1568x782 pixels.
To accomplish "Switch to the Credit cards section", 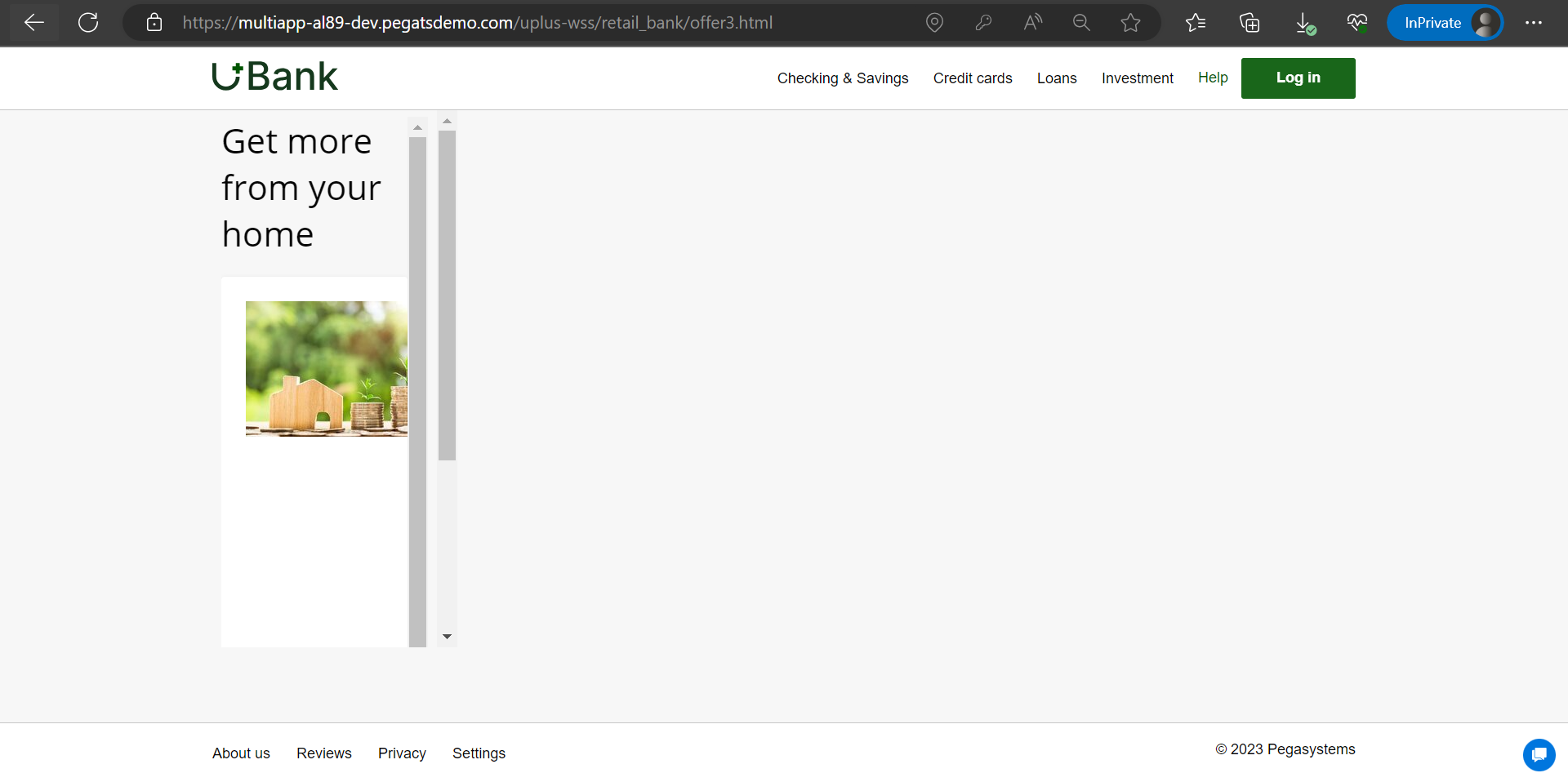I will (973, 78).
